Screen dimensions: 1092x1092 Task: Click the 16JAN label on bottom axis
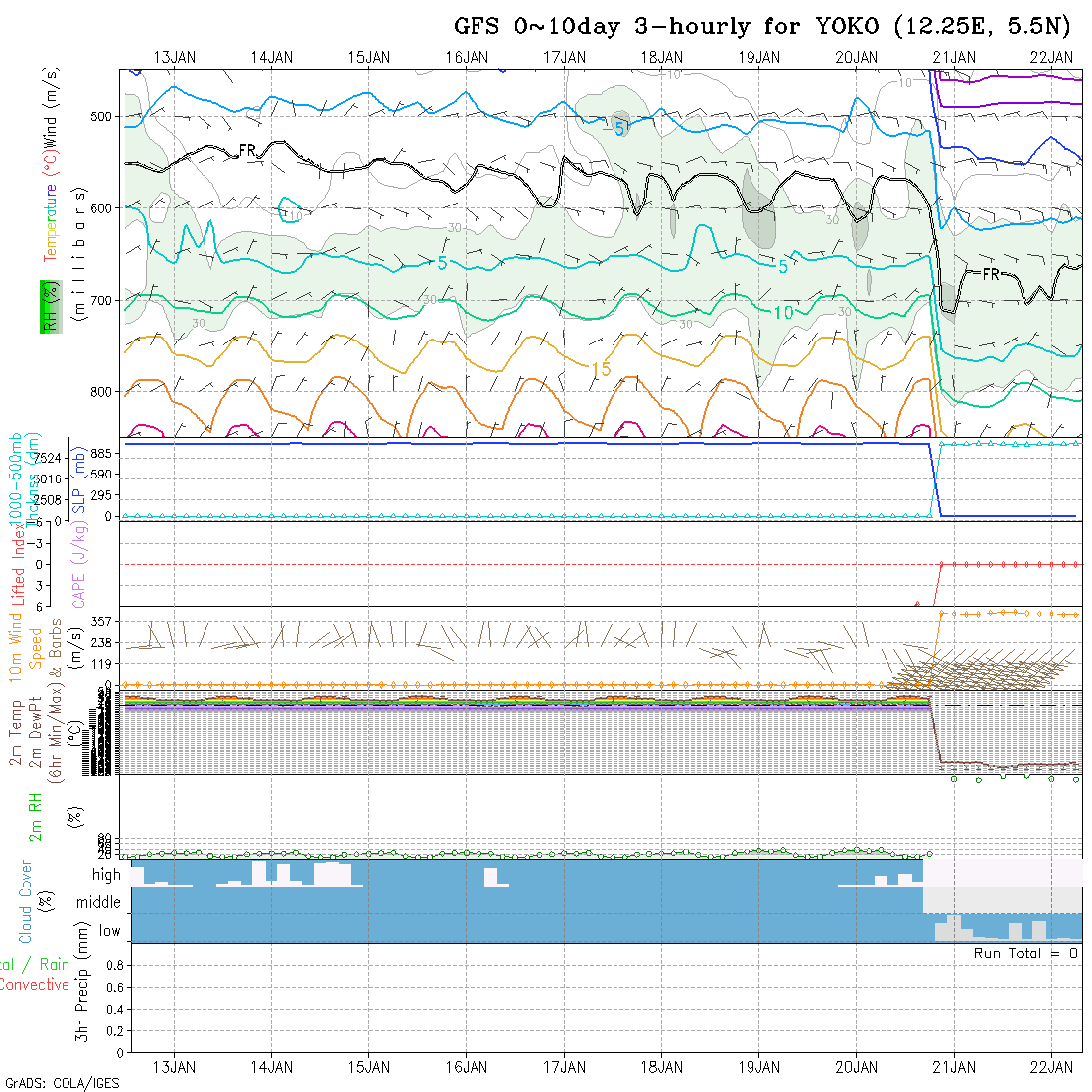click(x=467, y=1067)
